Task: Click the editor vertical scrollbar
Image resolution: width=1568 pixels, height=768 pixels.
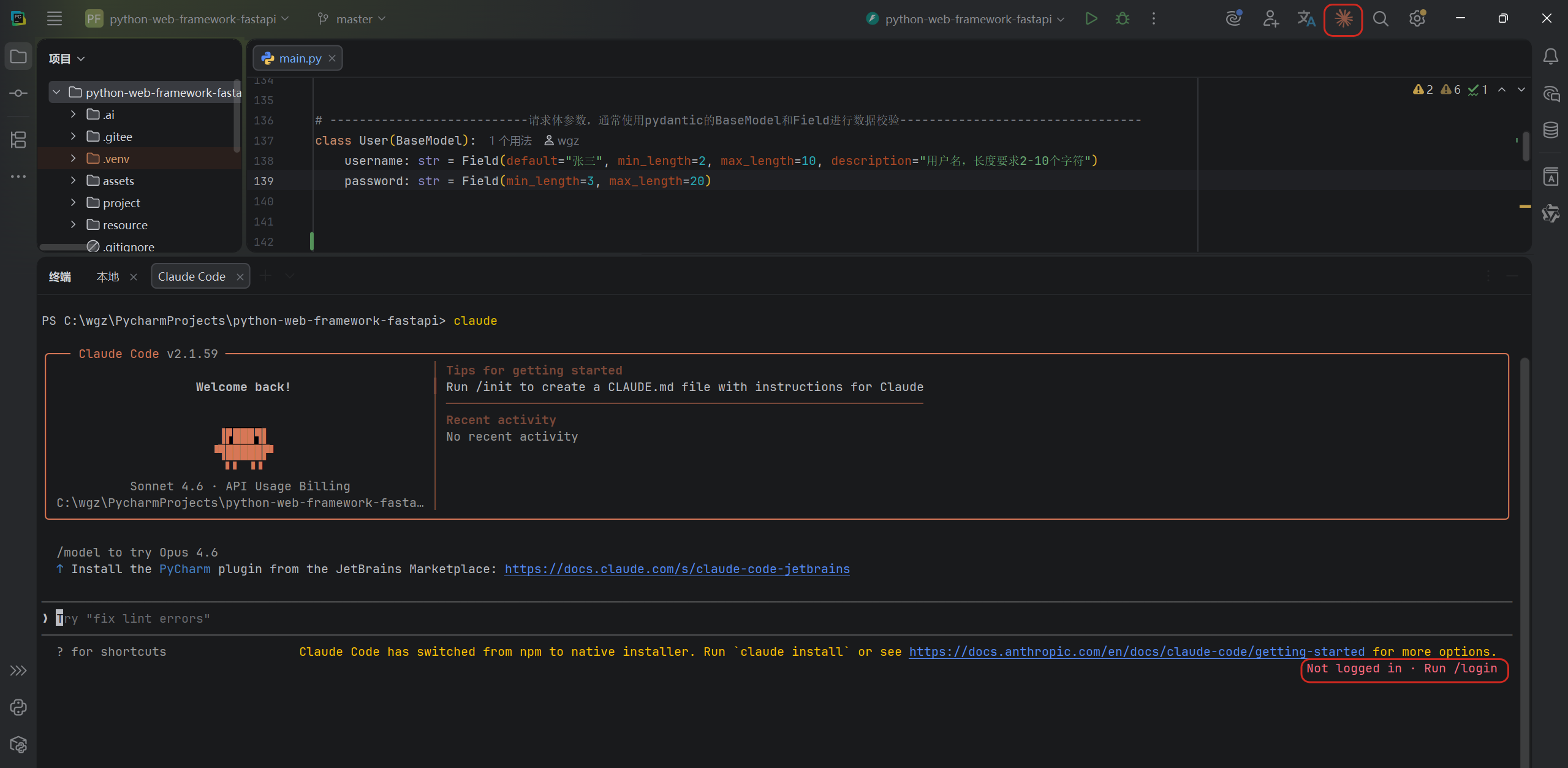Action: coord(1526,147)
